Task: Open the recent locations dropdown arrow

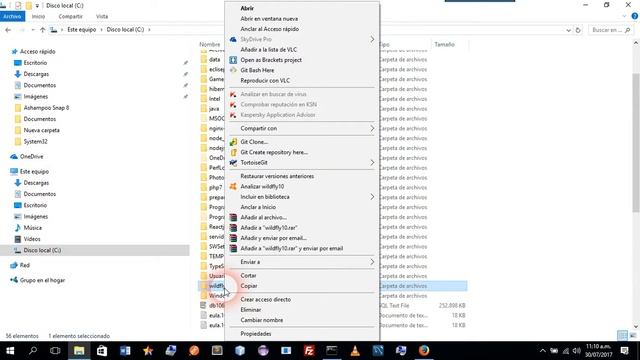Action: click(x=33, y=30)
